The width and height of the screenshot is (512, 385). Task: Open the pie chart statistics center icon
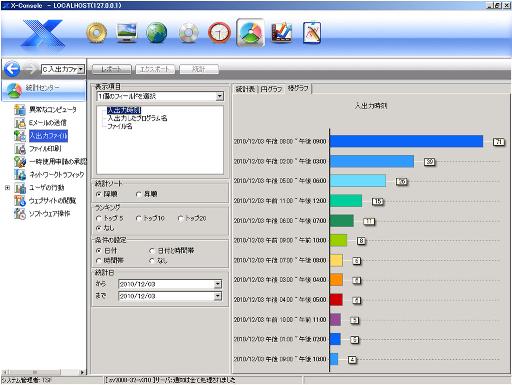click(251, 33)
